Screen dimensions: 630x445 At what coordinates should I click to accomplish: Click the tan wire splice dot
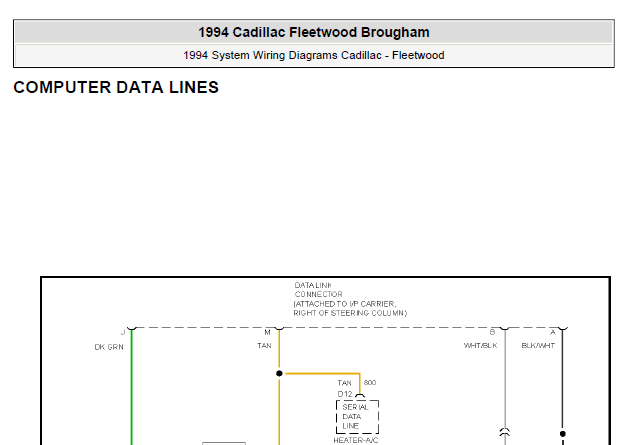tap(279, 374)
